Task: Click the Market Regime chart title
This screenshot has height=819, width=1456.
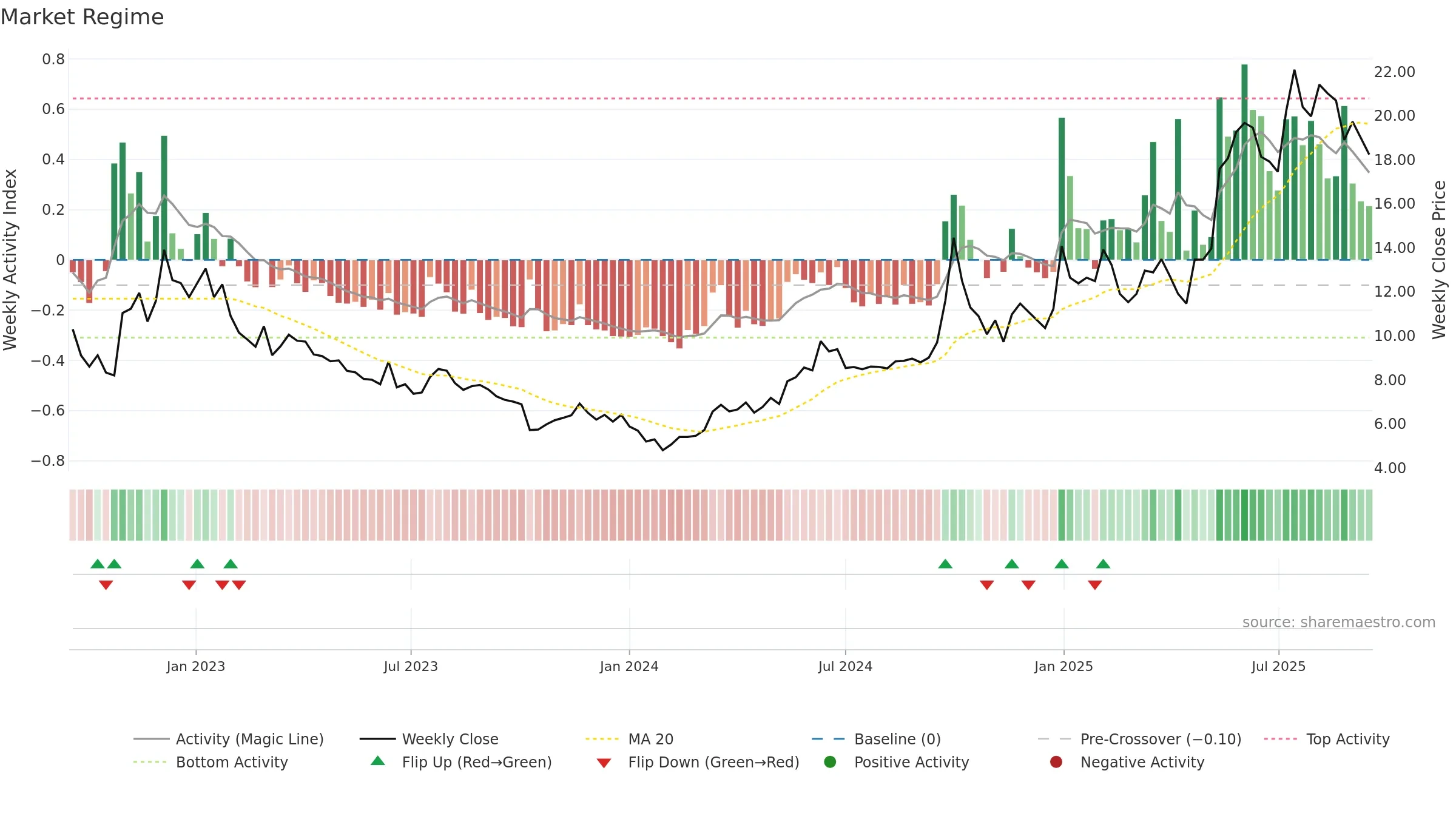Action: click(82, 17)
